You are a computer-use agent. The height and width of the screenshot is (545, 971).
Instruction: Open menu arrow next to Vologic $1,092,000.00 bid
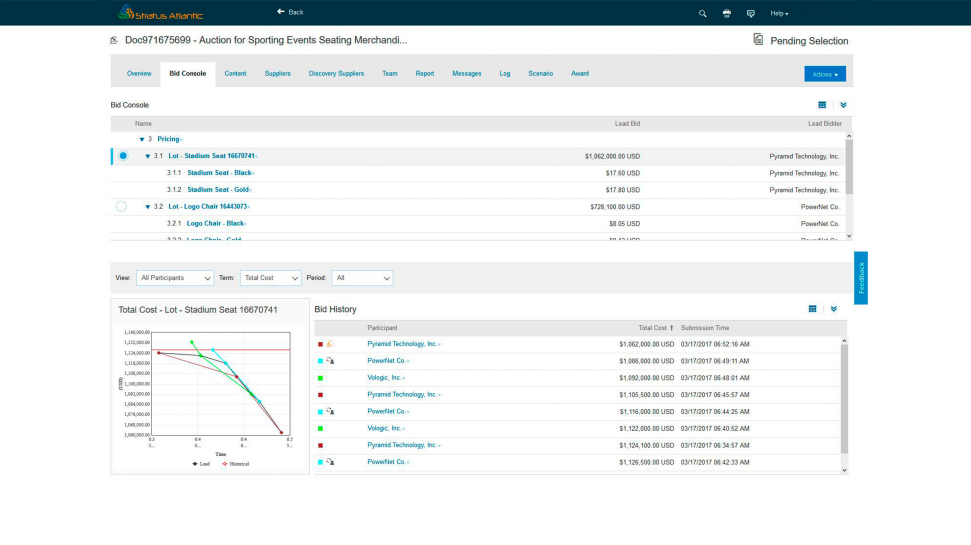[x=404, y=378]
